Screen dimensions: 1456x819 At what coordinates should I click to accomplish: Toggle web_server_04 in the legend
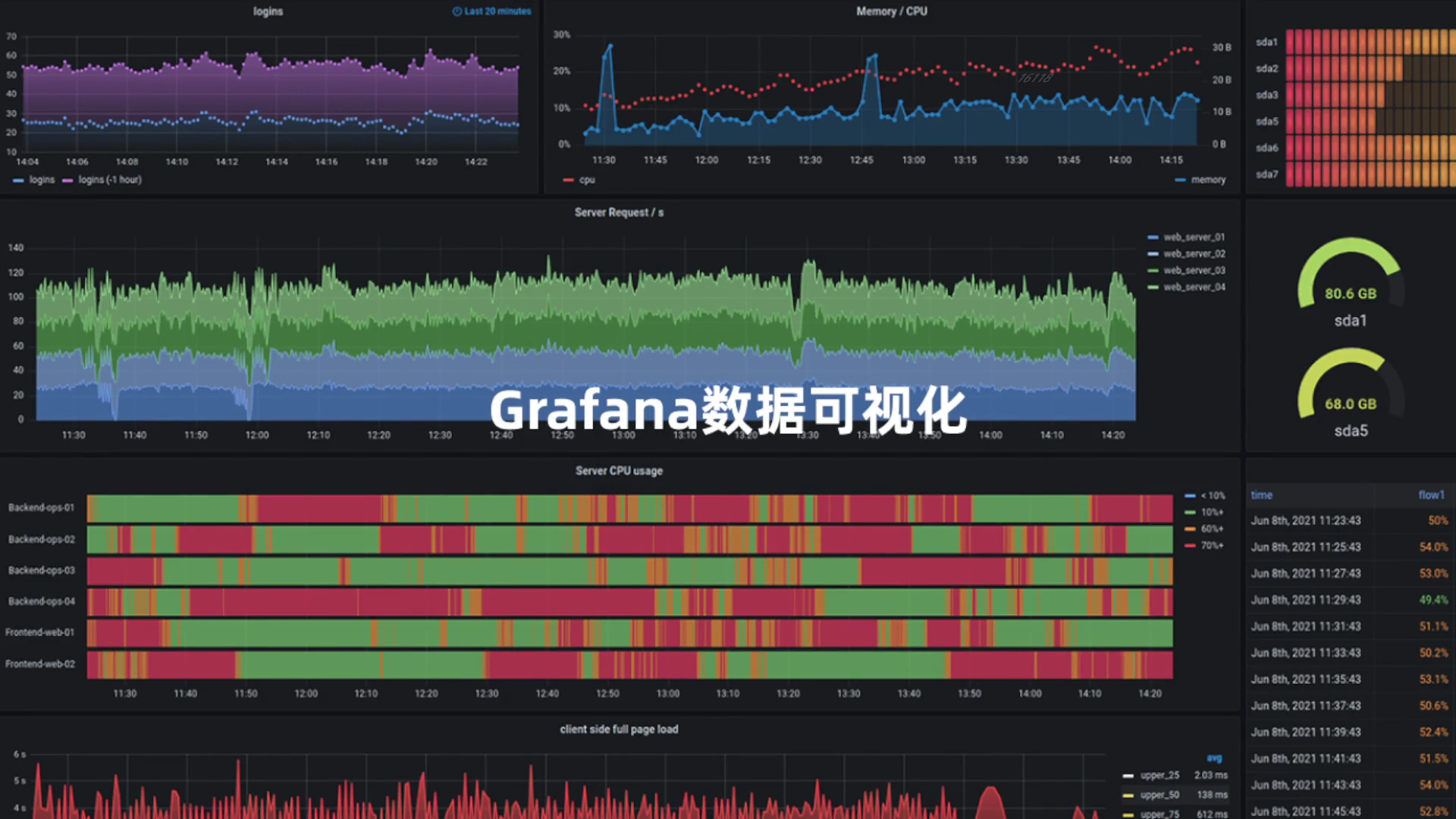1187,287
